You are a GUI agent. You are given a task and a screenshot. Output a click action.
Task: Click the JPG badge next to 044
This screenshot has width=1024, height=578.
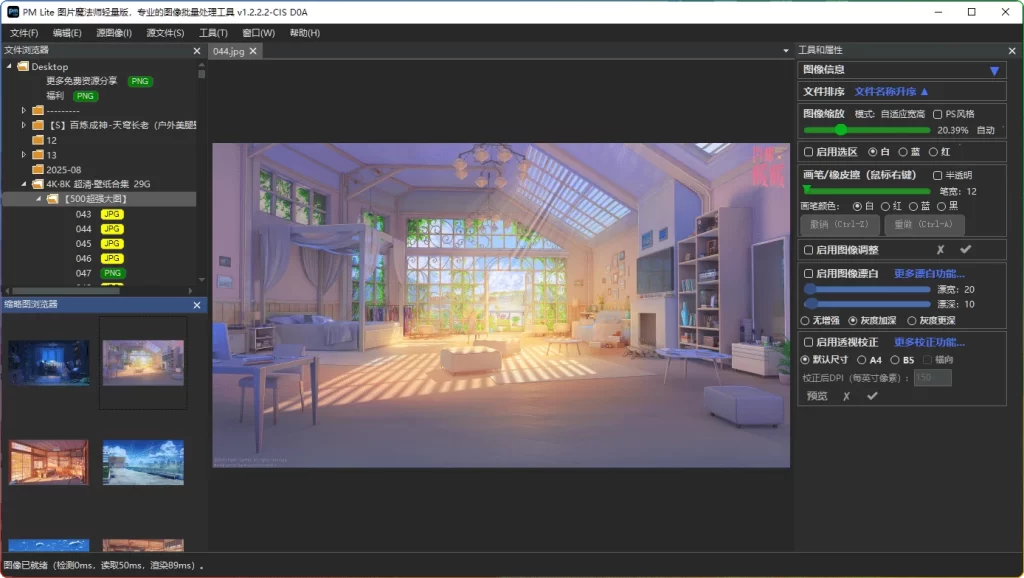[x=112, y=229]
